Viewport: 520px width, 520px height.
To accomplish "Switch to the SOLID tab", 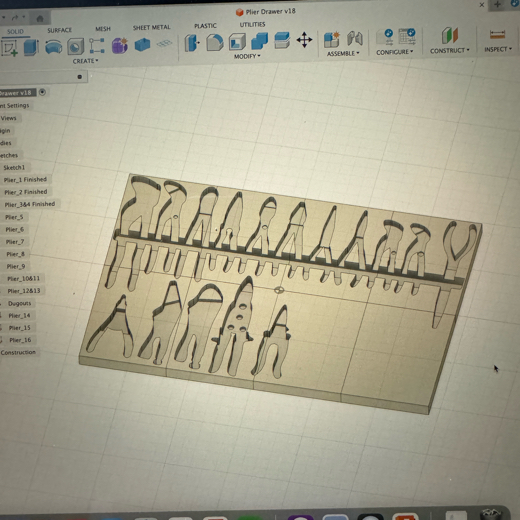I will [x=15, y=31].
